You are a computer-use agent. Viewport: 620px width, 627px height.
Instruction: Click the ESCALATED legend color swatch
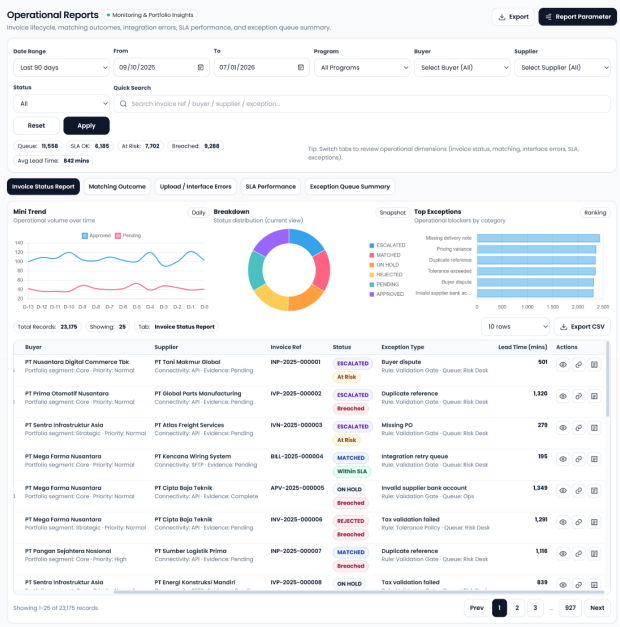click(372, 245)
